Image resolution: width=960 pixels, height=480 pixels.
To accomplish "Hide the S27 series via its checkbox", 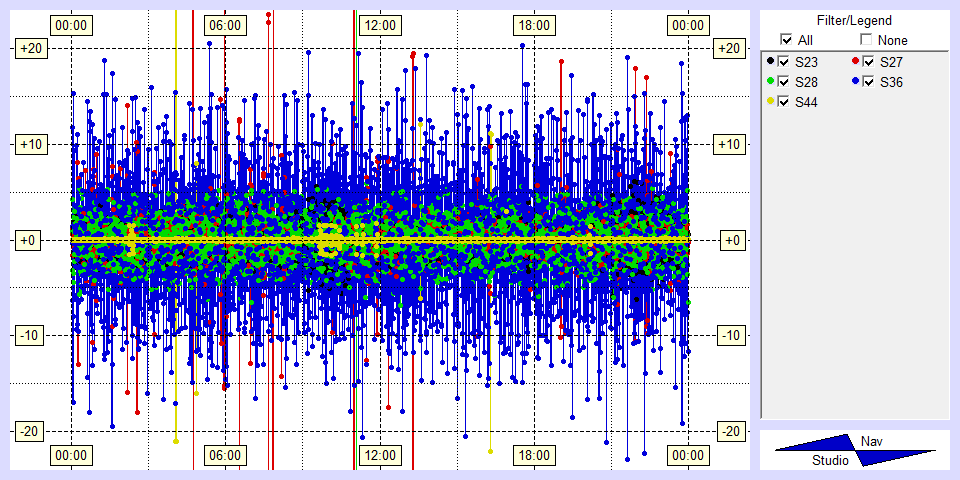I will (x=868, y=62).
